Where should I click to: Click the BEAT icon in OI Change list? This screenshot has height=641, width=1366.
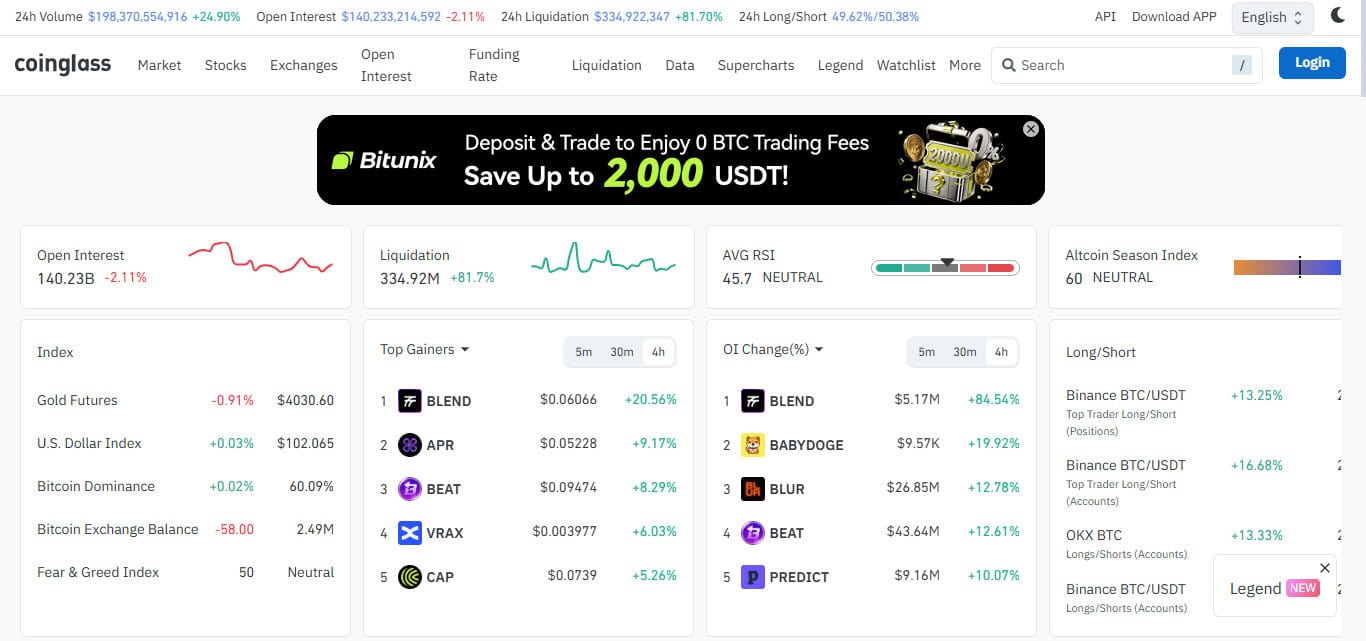click(x=752, y=533)
